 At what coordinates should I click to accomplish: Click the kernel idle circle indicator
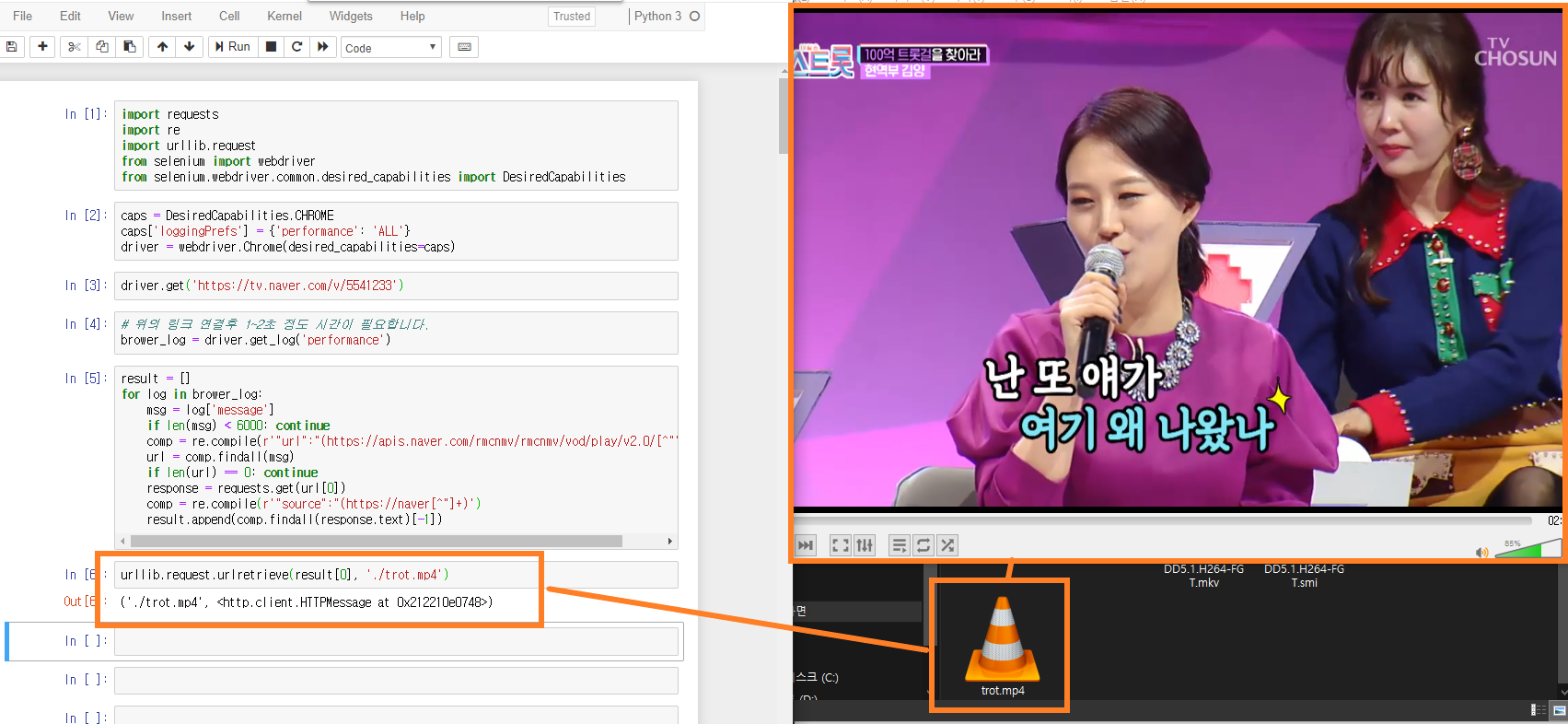(695, 16)
